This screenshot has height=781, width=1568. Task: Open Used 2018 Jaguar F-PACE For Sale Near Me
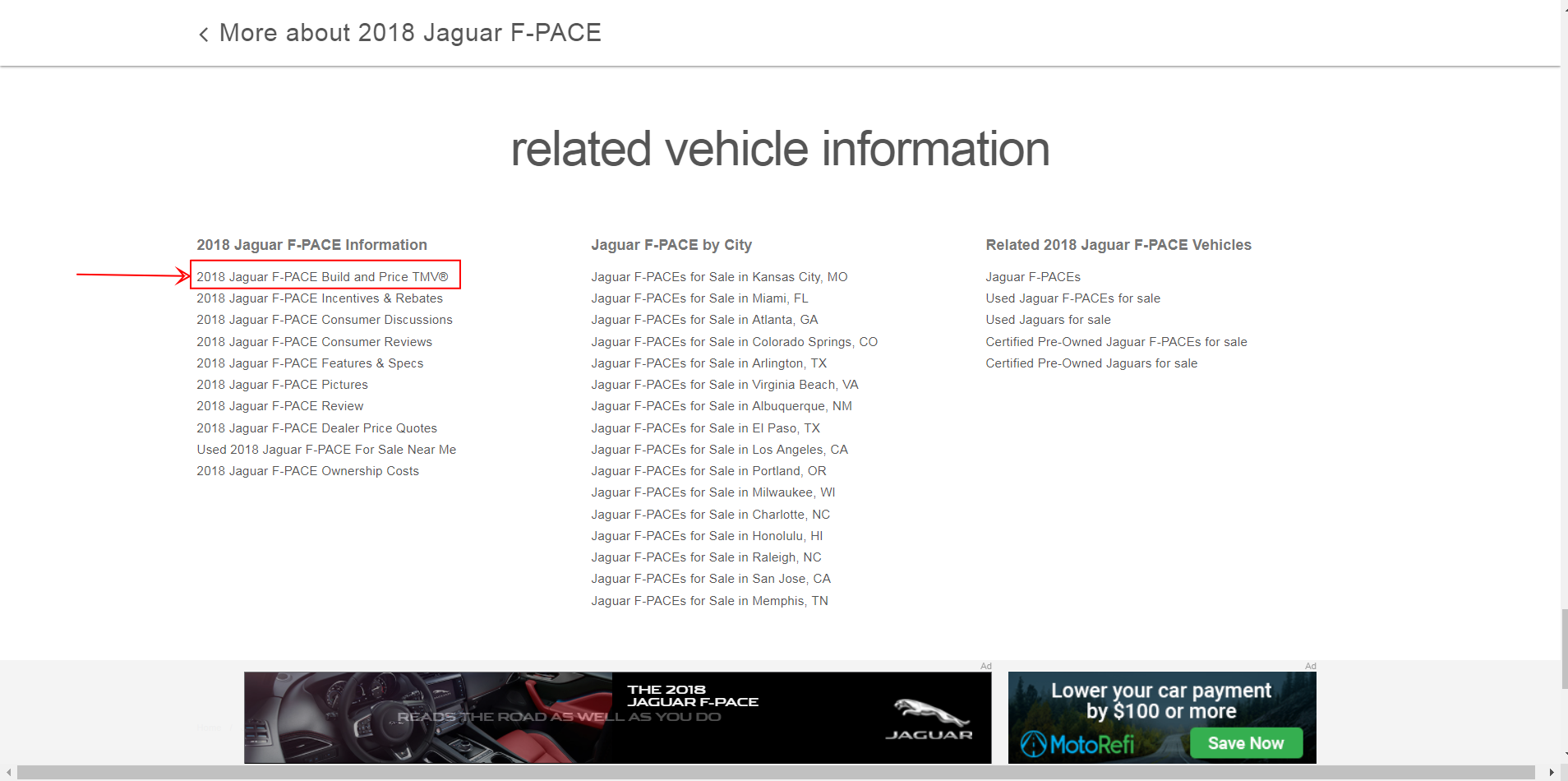point(326,450)
